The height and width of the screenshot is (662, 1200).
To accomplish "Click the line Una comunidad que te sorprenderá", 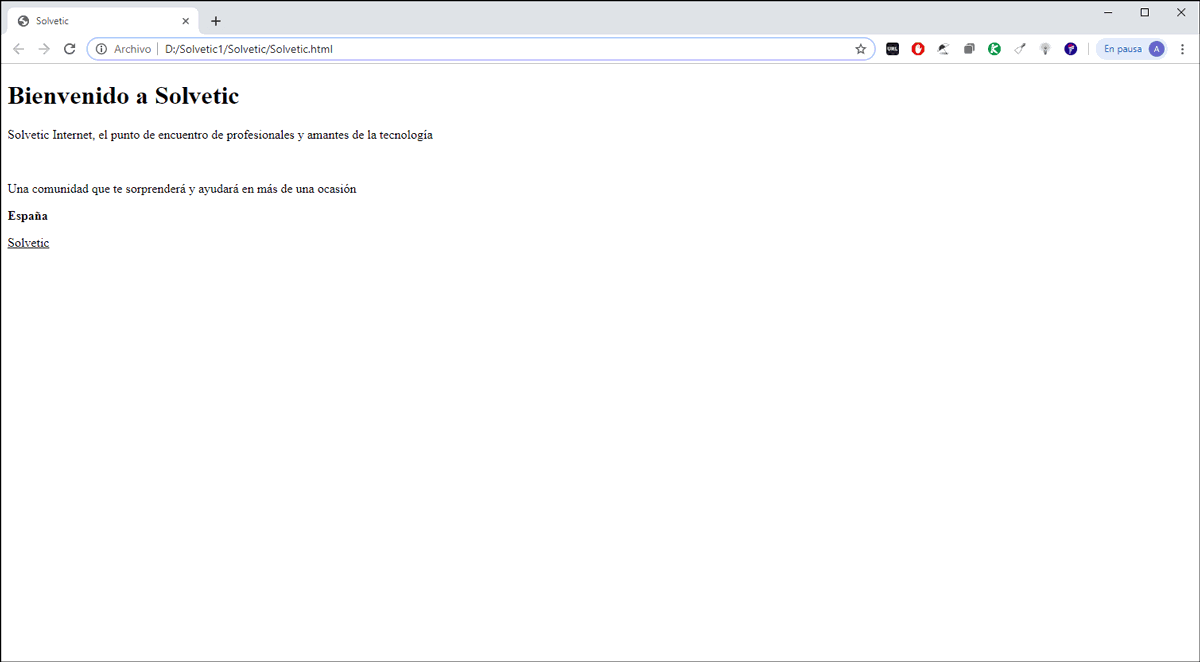I will click(x=181, y=189).
